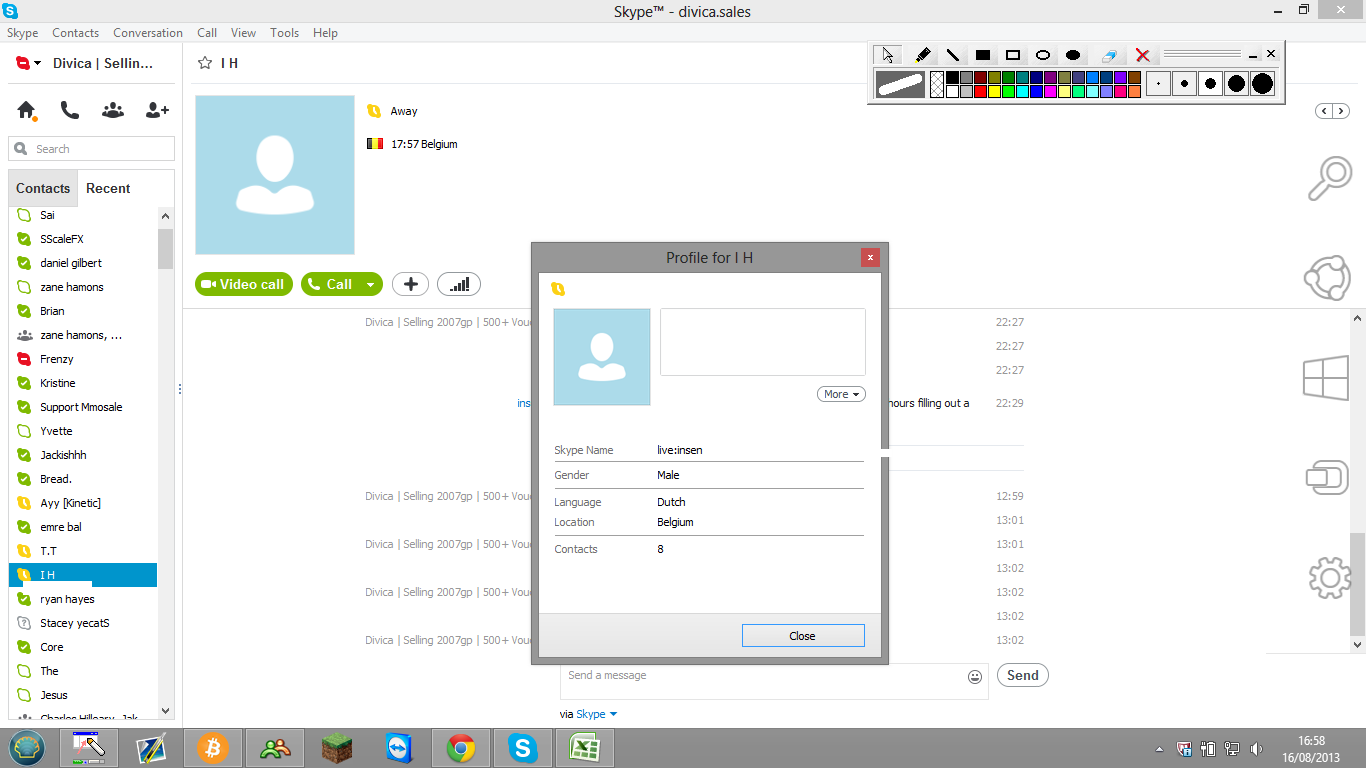Pick the smallest brush size dot
The image size is (1366, 768).
[1158, 84]
